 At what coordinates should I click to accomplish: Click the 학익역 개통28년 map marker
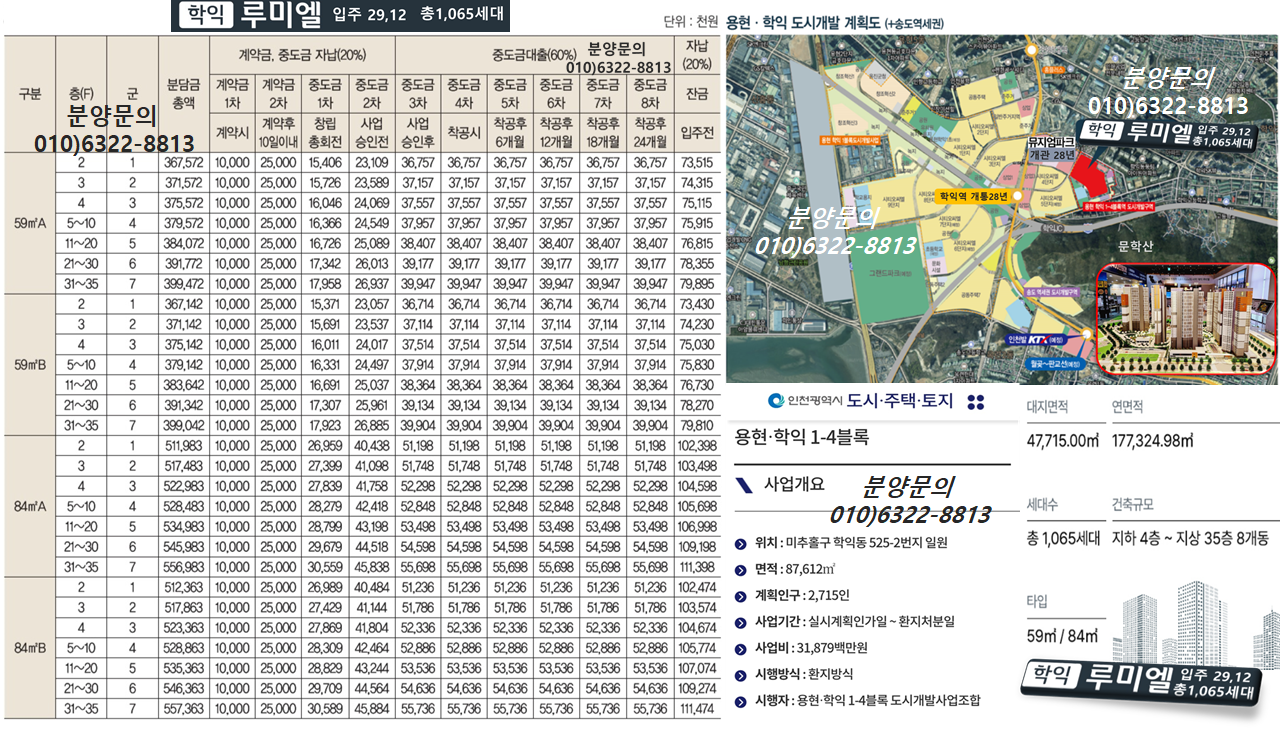976,197
